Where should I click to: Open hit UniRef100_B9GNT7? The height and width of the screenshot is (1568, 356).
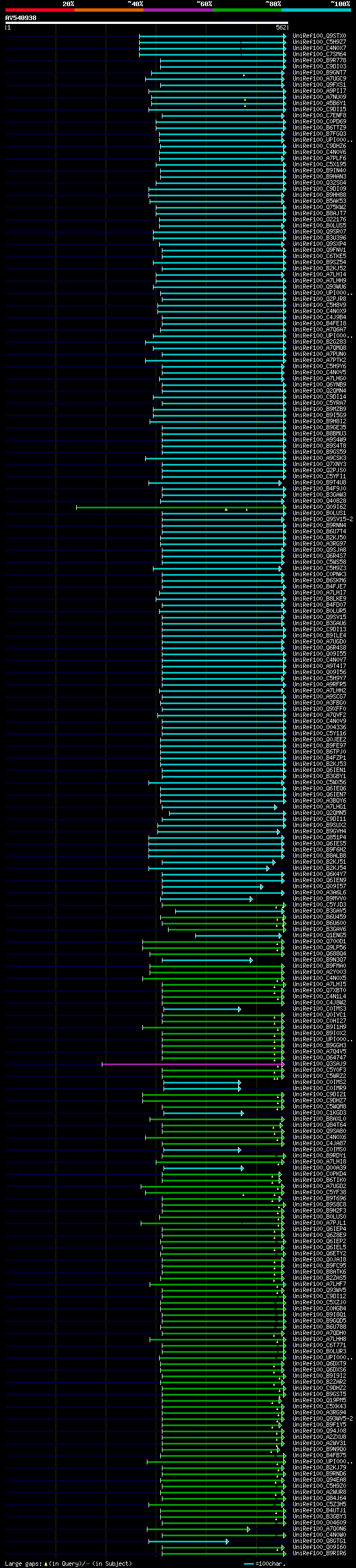coord(319,72)
